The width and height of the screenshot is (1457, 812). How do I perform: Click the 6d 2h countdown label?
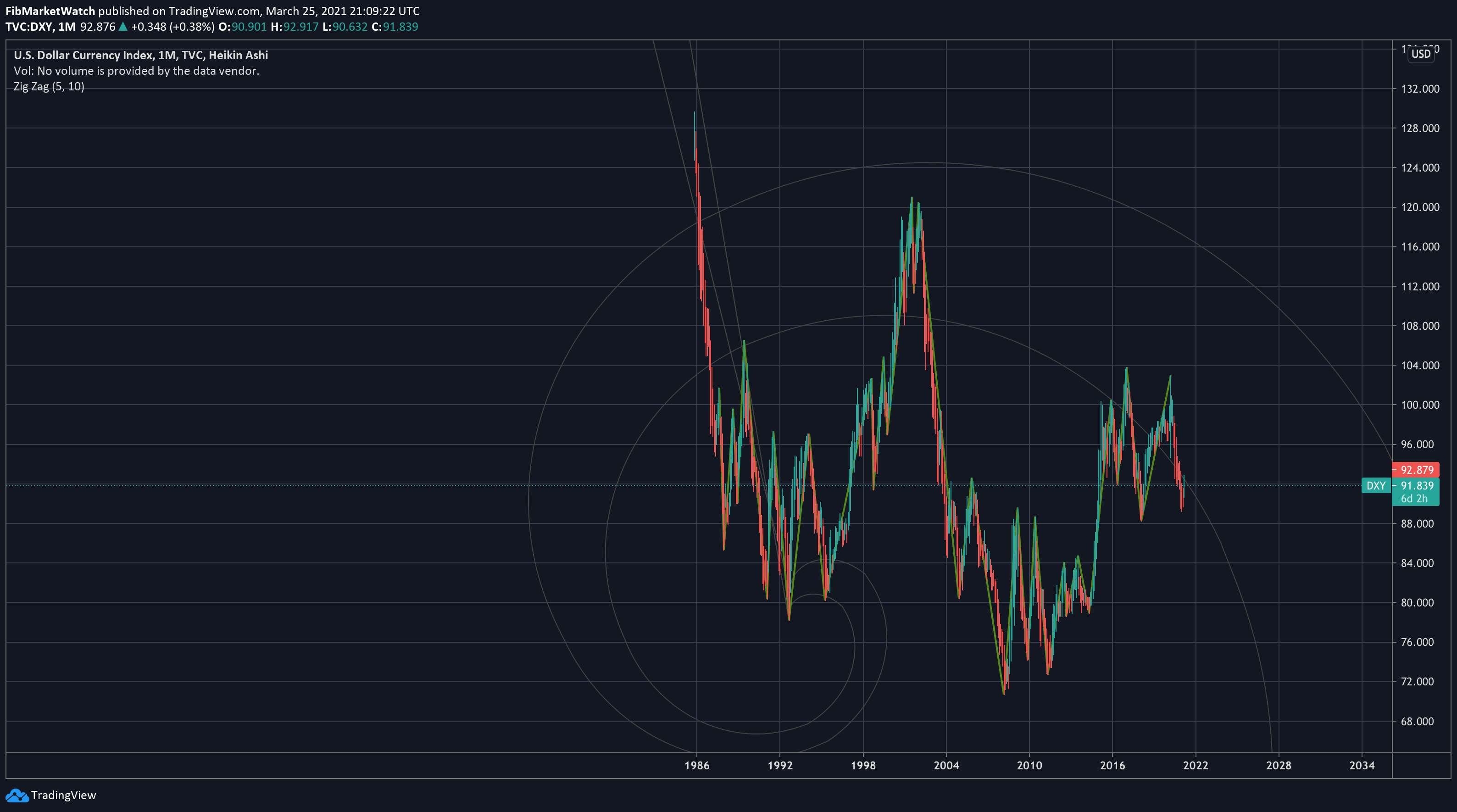tap(1414, 499)
